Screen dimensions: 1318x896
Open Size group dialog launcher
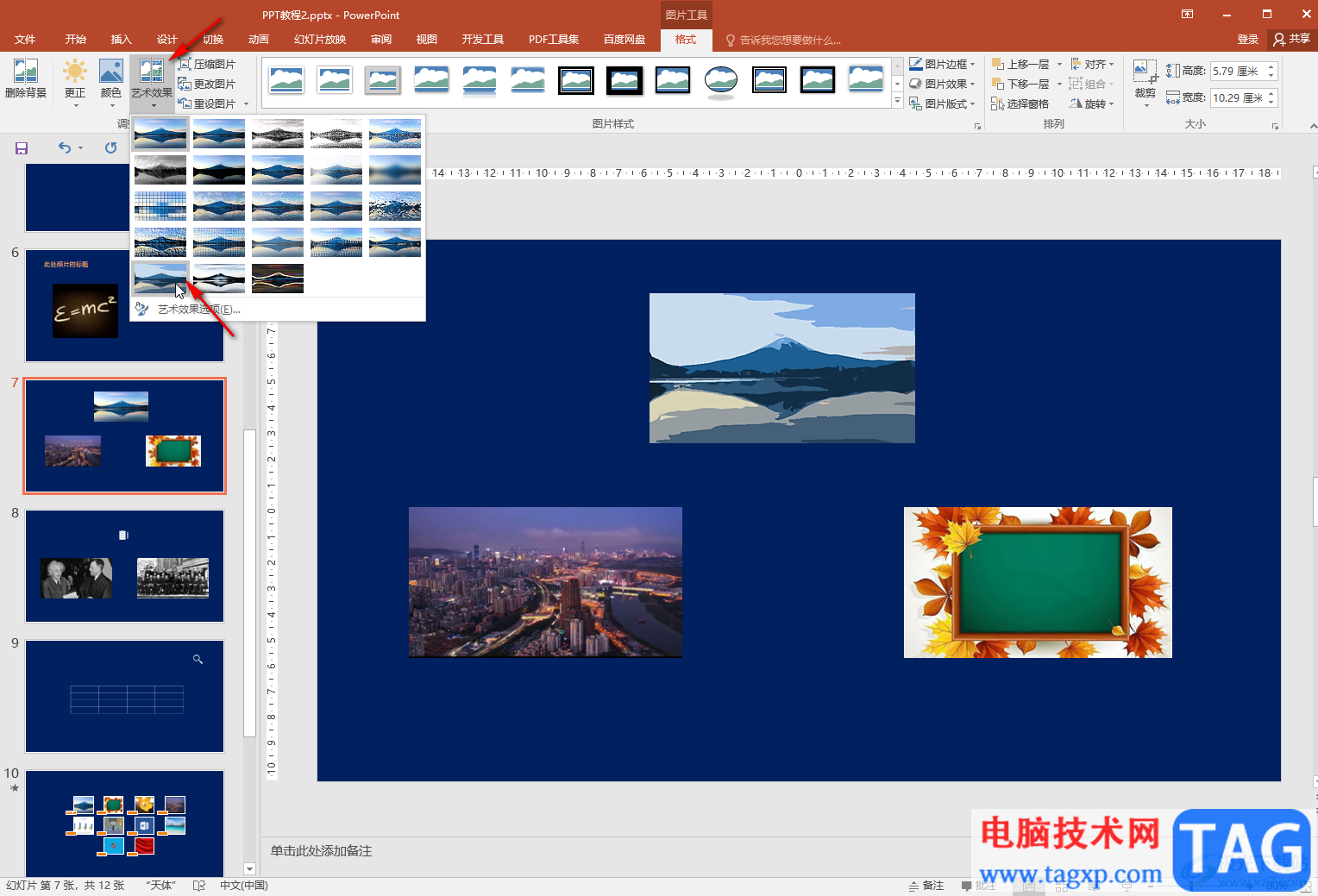coord(1276,126)
